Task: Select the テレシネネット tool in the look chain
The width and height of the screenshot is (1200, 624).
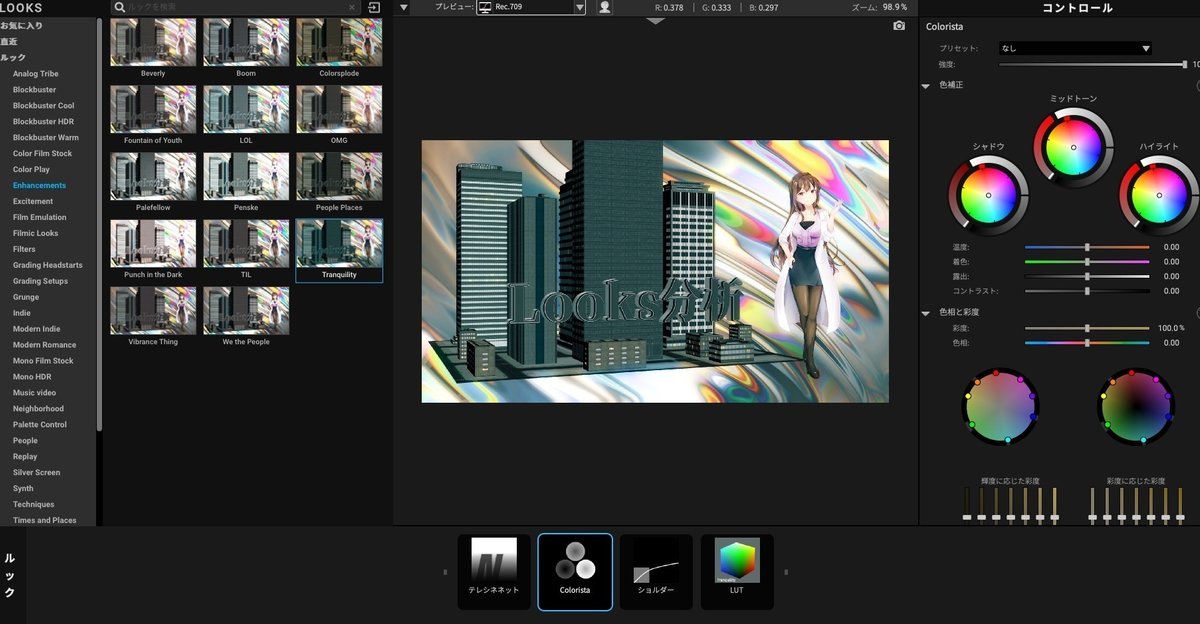Action: pyautogui.click(x=494, y=571)
